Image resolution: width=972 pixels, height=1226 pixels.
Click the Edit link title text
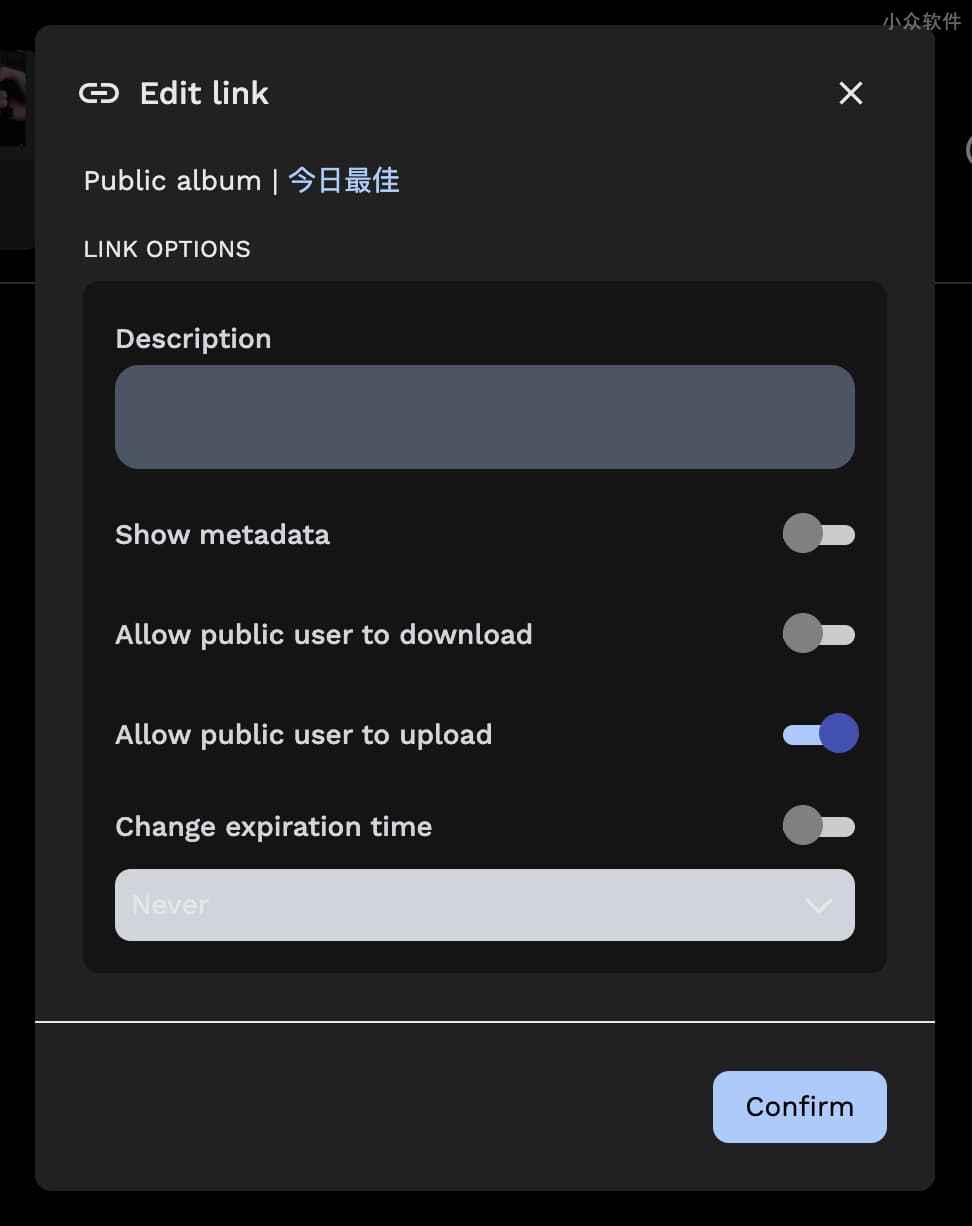[204, 93]
